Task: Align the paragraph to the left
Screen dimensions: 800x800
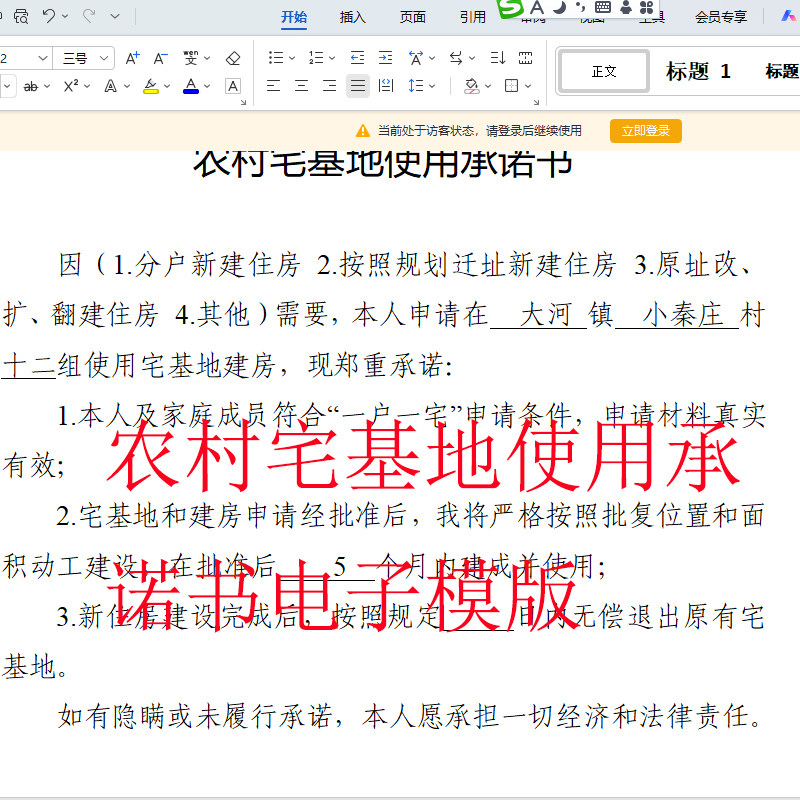Action: coord(273,86)
